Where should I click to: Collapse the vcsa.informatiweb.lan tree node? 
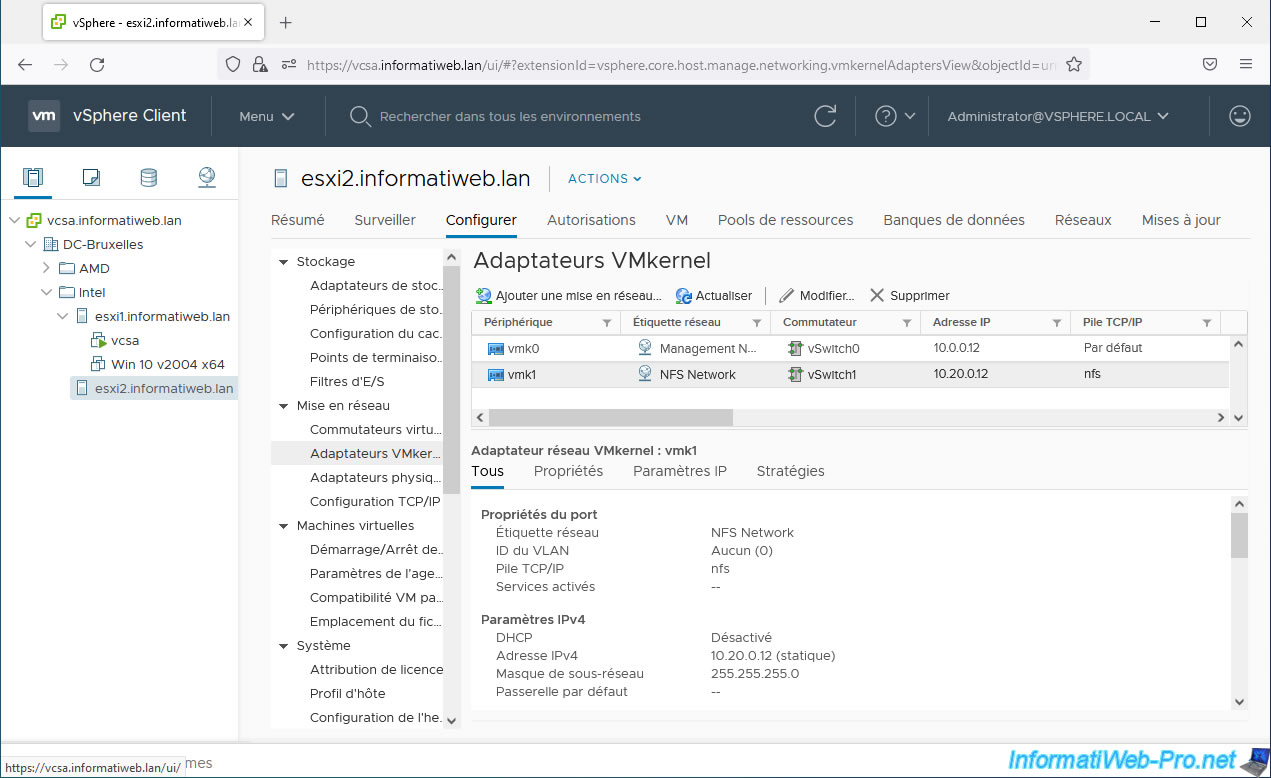click(x=14, y=220)
